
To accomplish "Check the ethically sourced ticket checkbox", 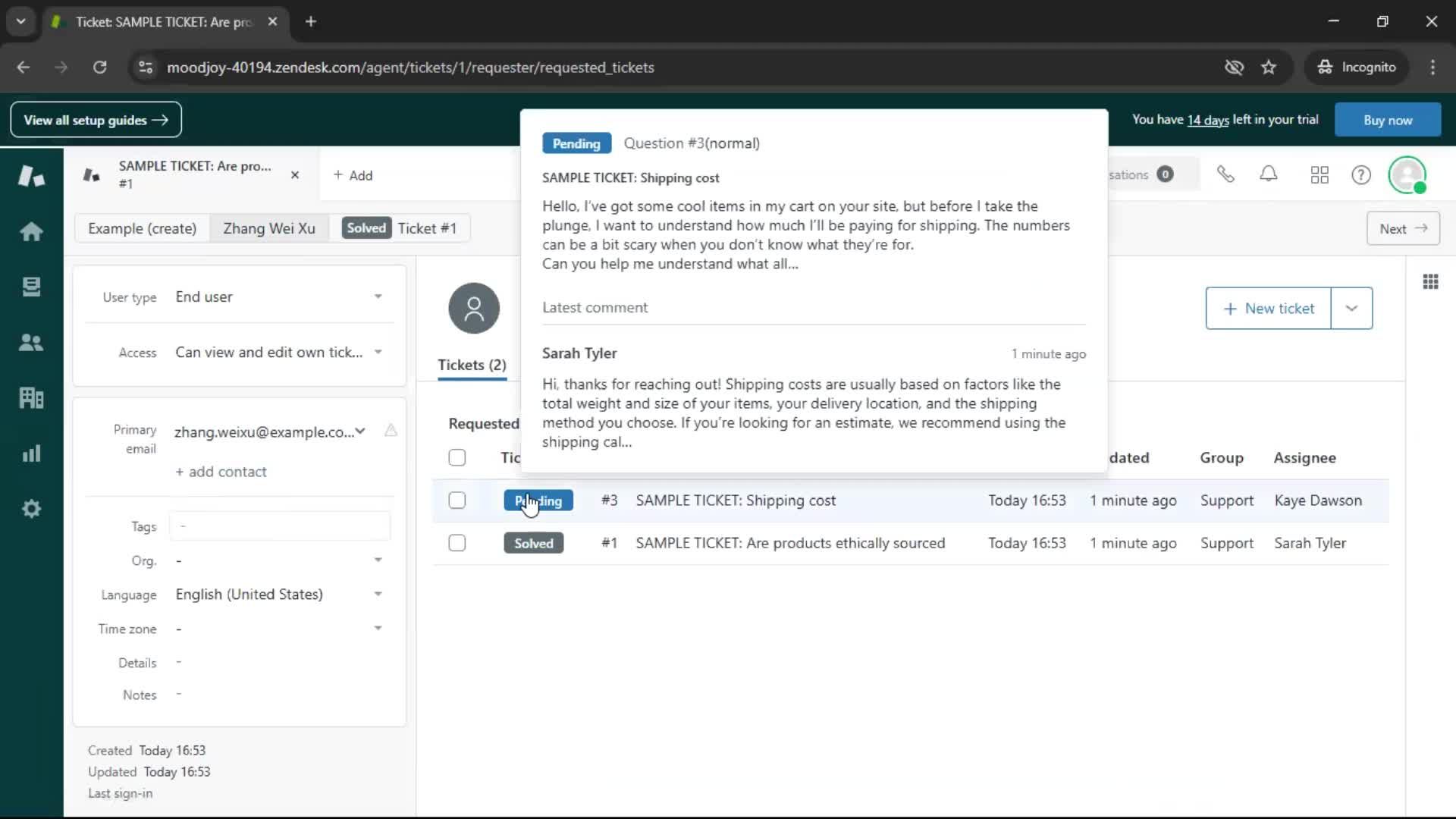I will coord(457,543).
